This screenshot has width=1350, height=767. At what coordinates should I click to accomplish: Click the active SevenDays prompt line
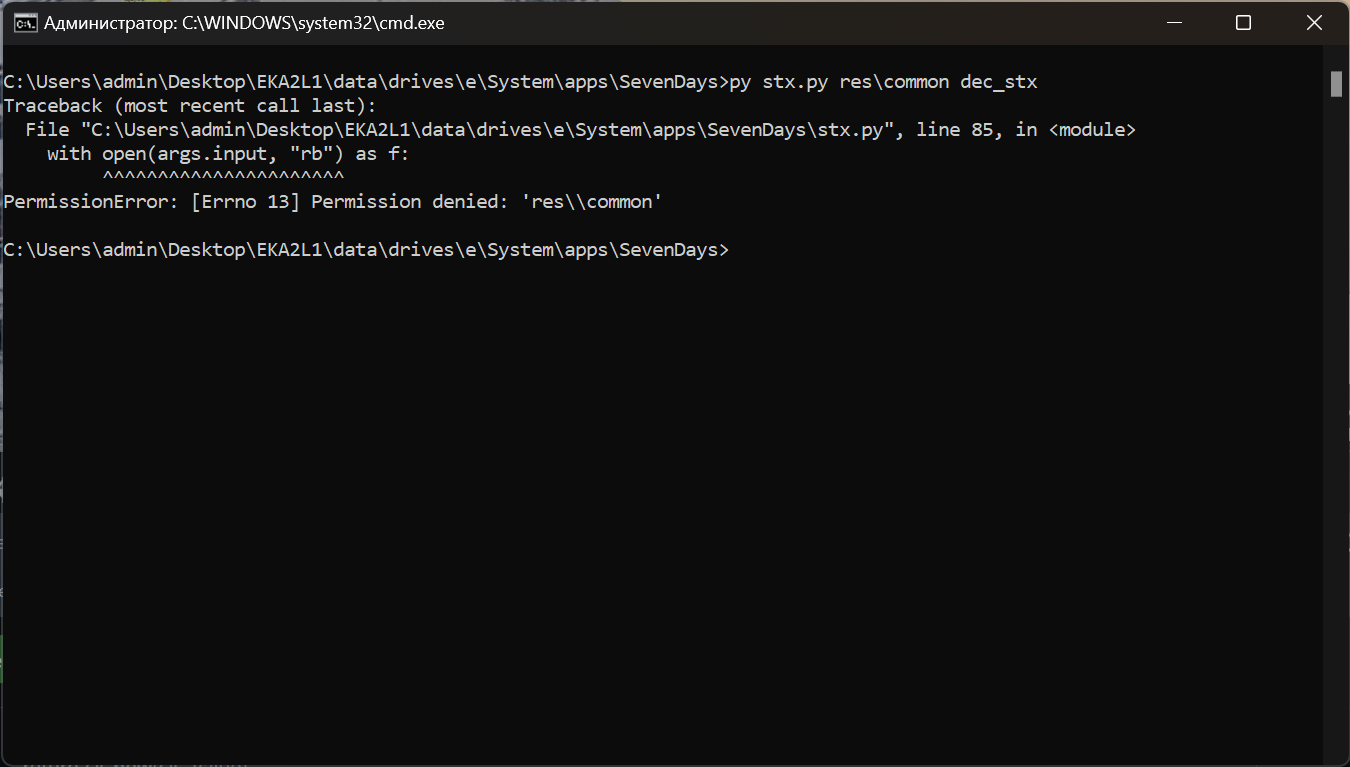[365, 249]
